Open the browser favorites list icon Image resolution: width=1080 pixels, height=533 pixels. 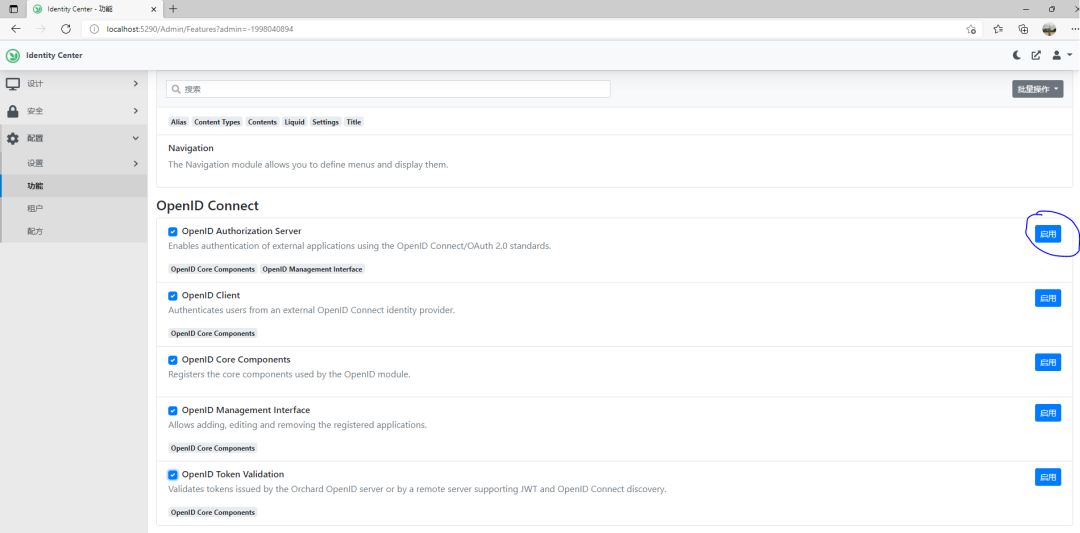(x=998, y=29)
